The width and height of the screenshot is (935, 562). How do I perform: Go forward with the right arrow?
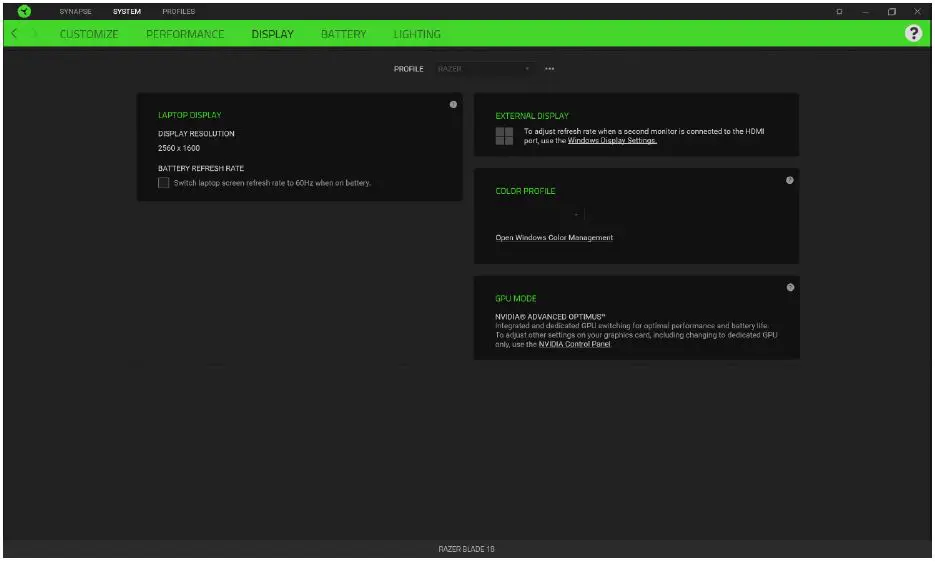pyautogui.click(x=35, y=33)
